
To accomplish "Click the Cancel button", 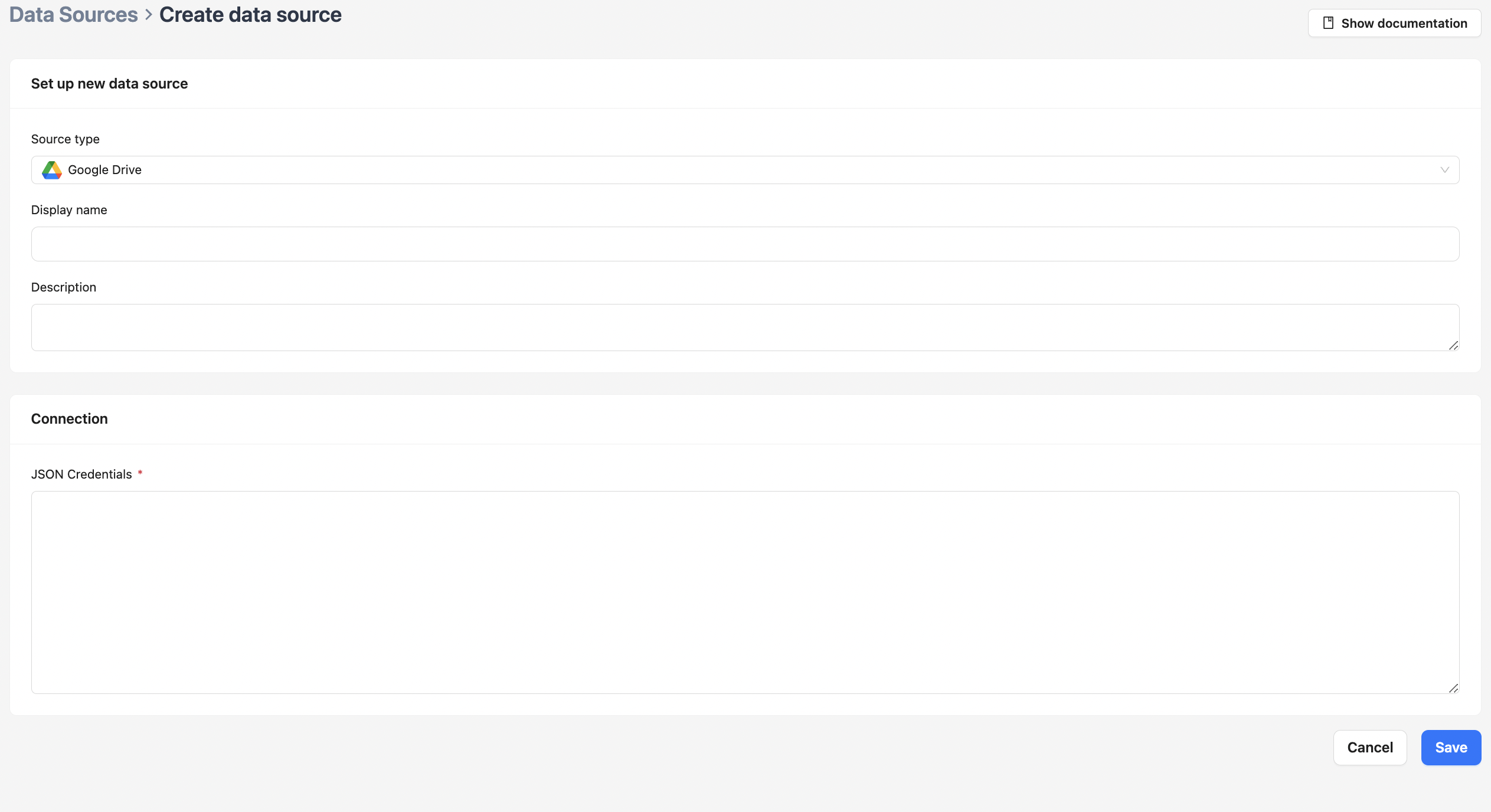I will 1370,747.
